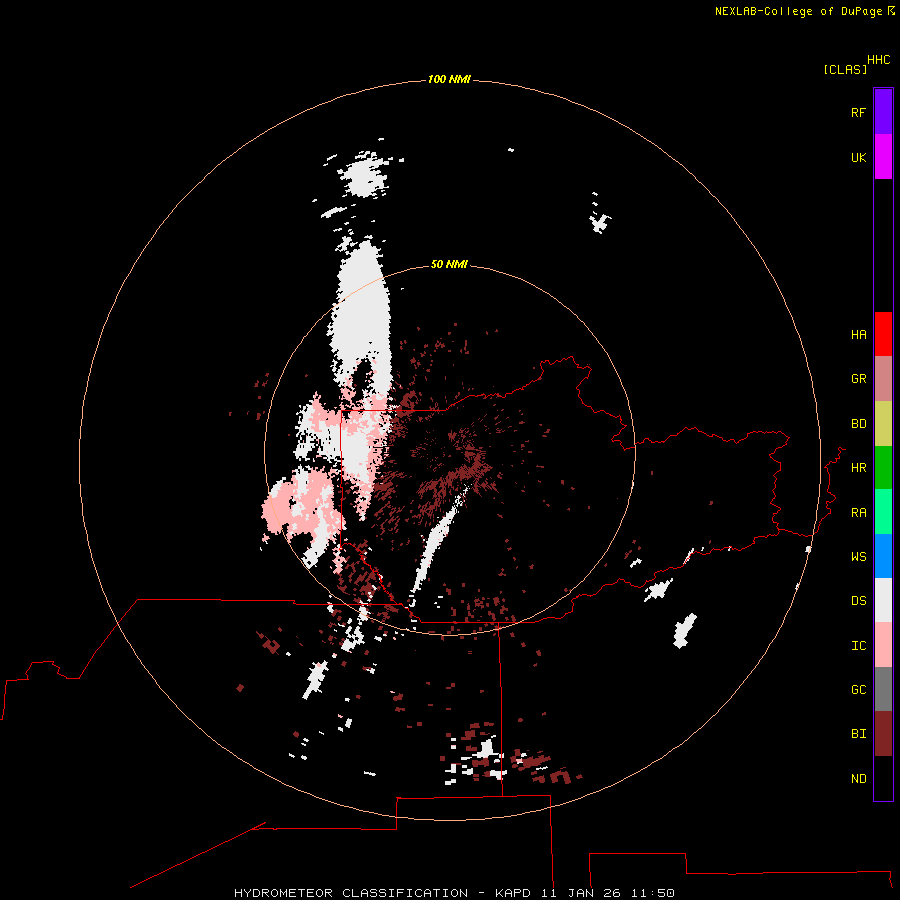Click the ND legend label
This screenshot has height=900, width=900.
[858, 779]
